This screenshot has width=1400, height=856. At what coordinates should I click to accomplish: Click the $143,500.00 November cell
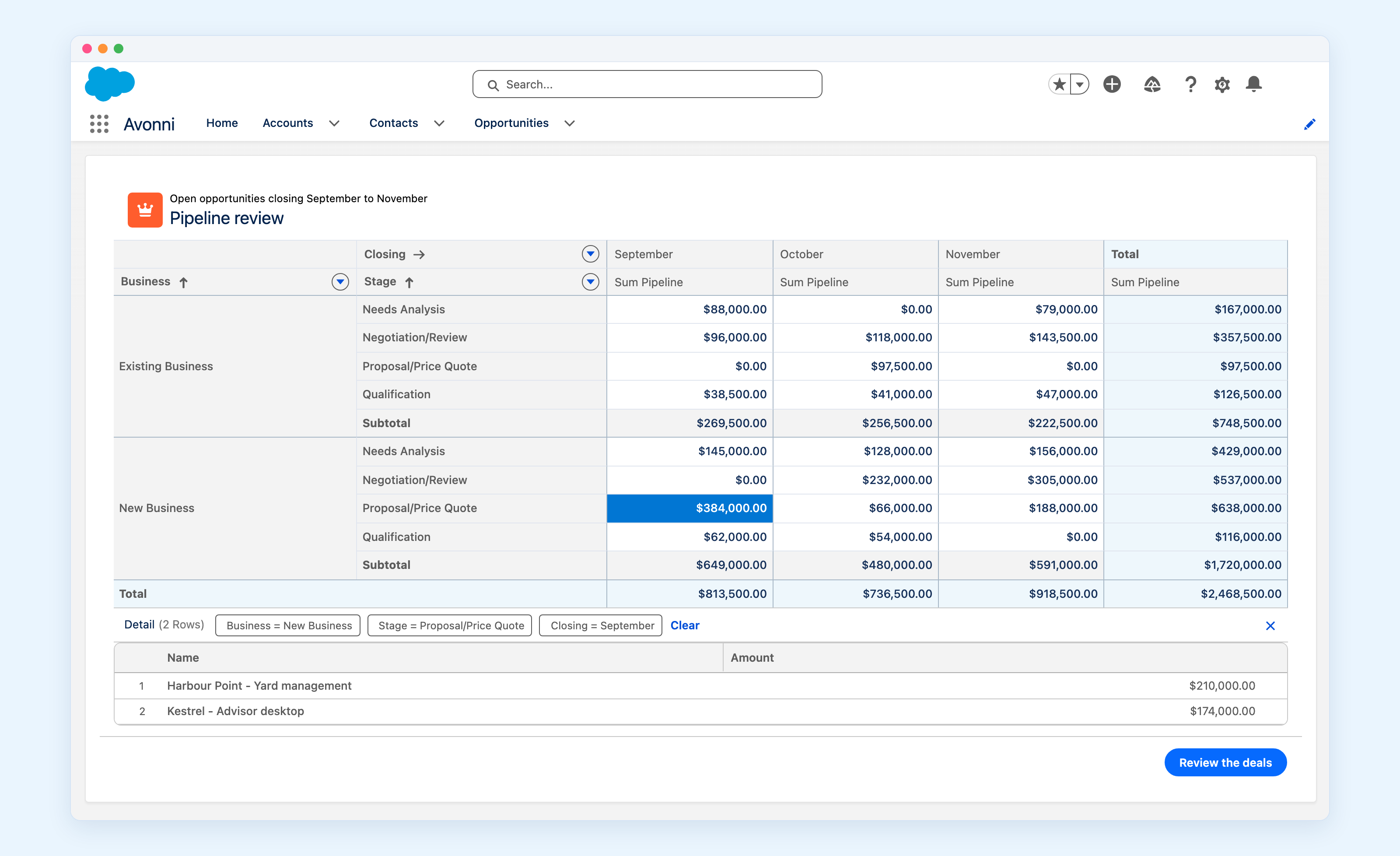pos(1020,337)
